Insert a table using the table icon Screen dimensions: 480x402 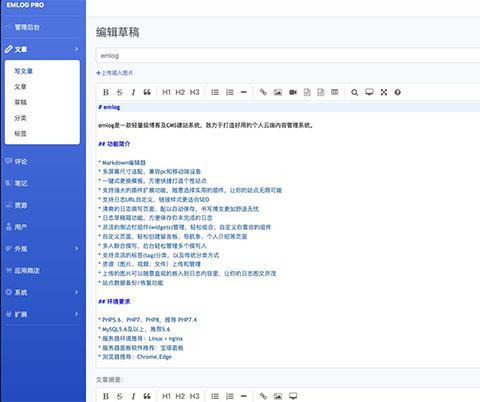click(x=335, y=92)
